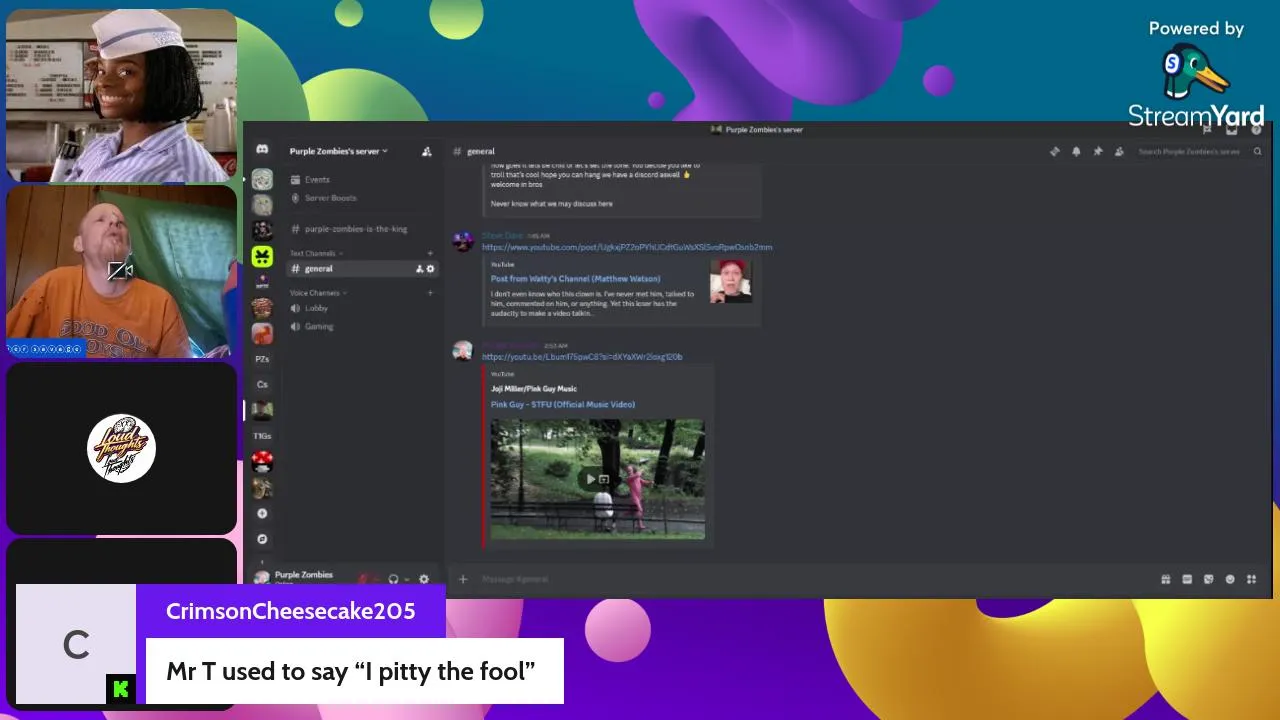Viewport: 1280px width, 720px height.
Task: Collapse the Voice Channels category
Action: coord(318,293)
